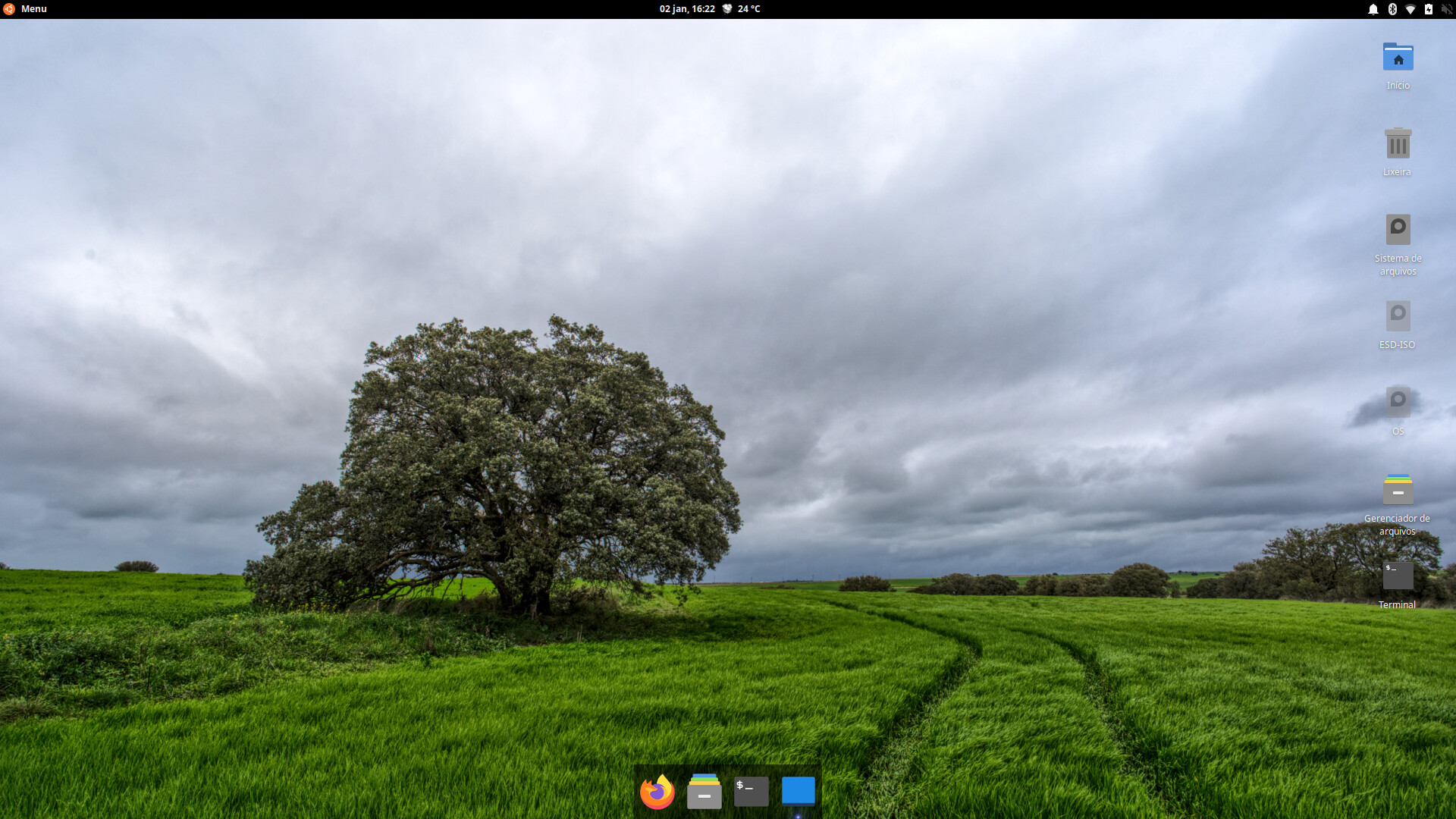Click the battery charging indicator
The width and height of the screenshot is (1456, 819).
click(x=1429, y=9)
